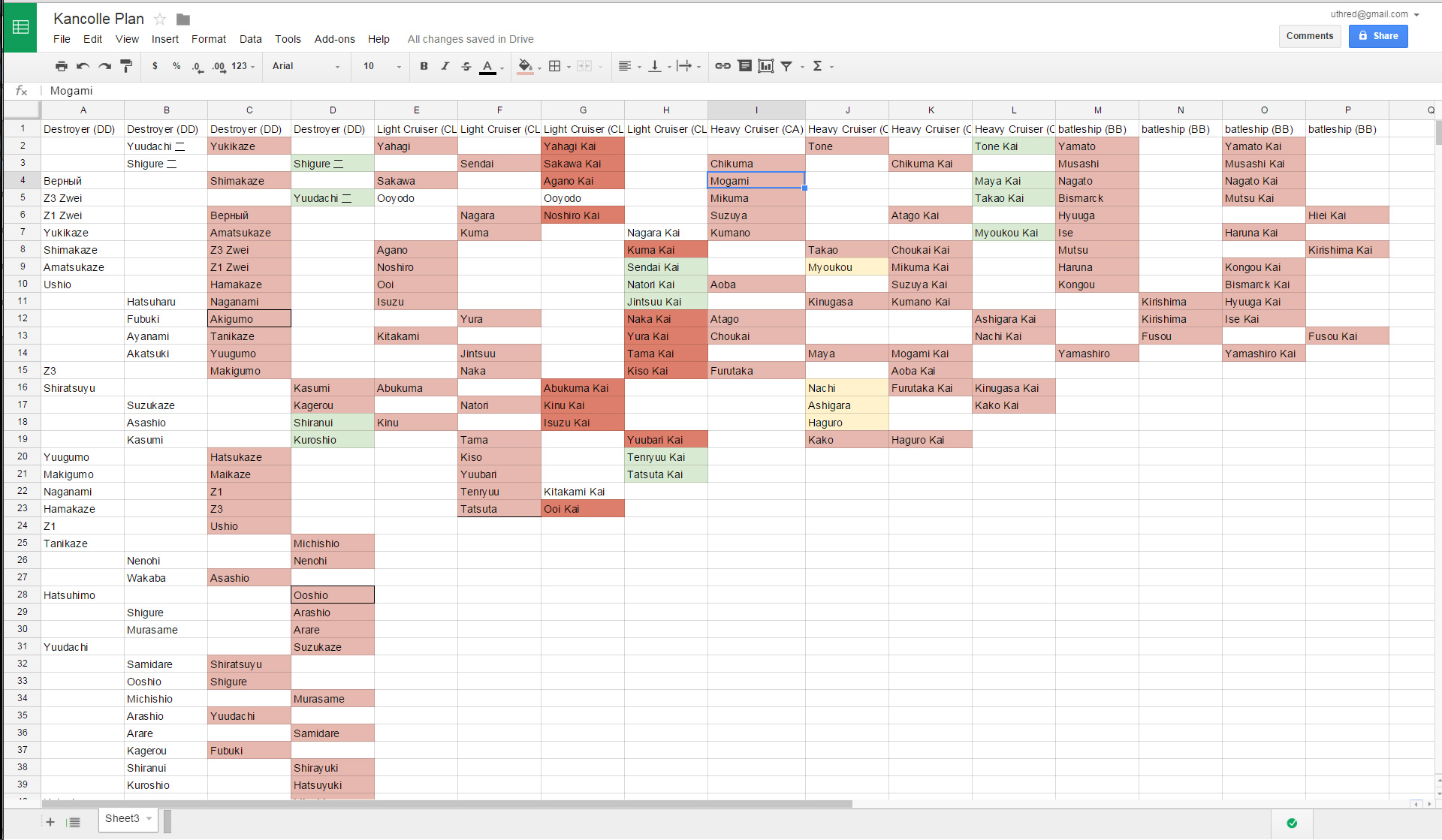Select cell containing Tenryuu Kai

666,457
